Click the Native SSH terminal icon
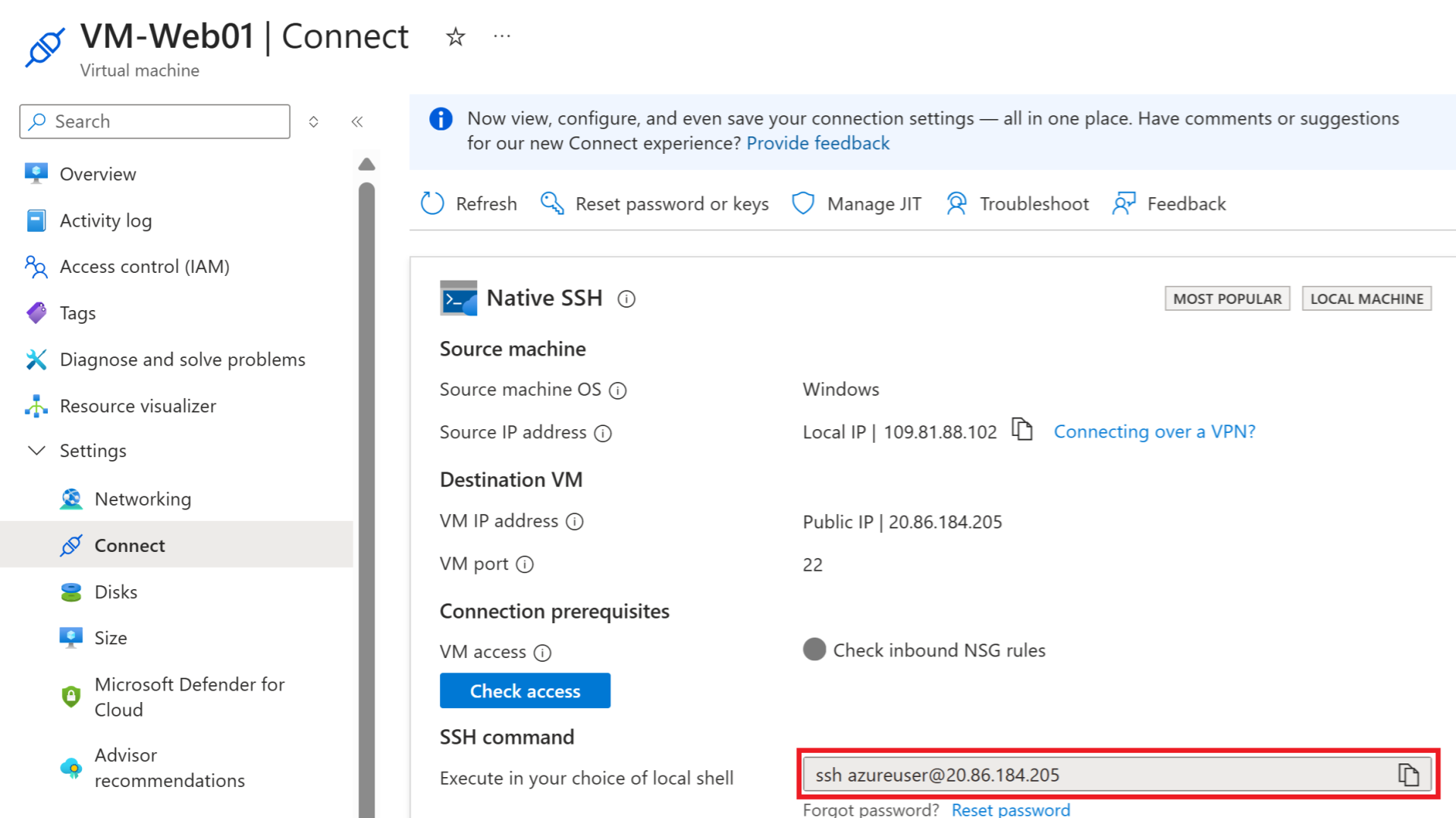Screen dimensions: 1456x818 coord(459,298)
